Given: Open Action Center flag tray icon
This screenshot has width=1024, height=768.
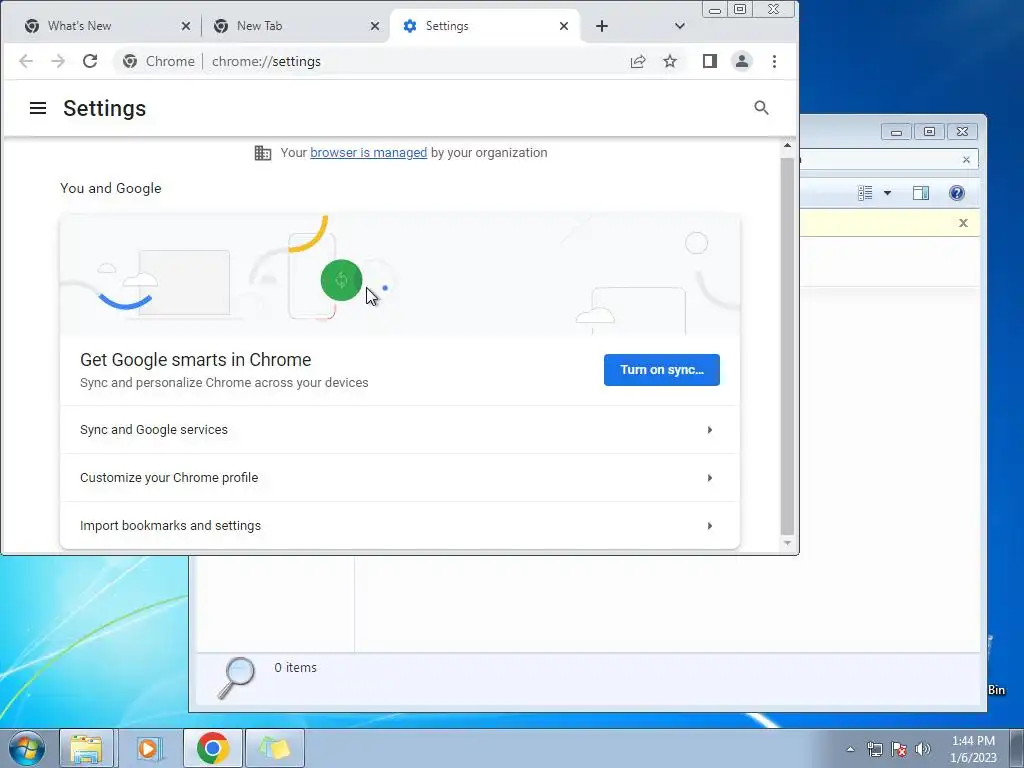Looking at the screenshot, I should click(x=899, y=749).
